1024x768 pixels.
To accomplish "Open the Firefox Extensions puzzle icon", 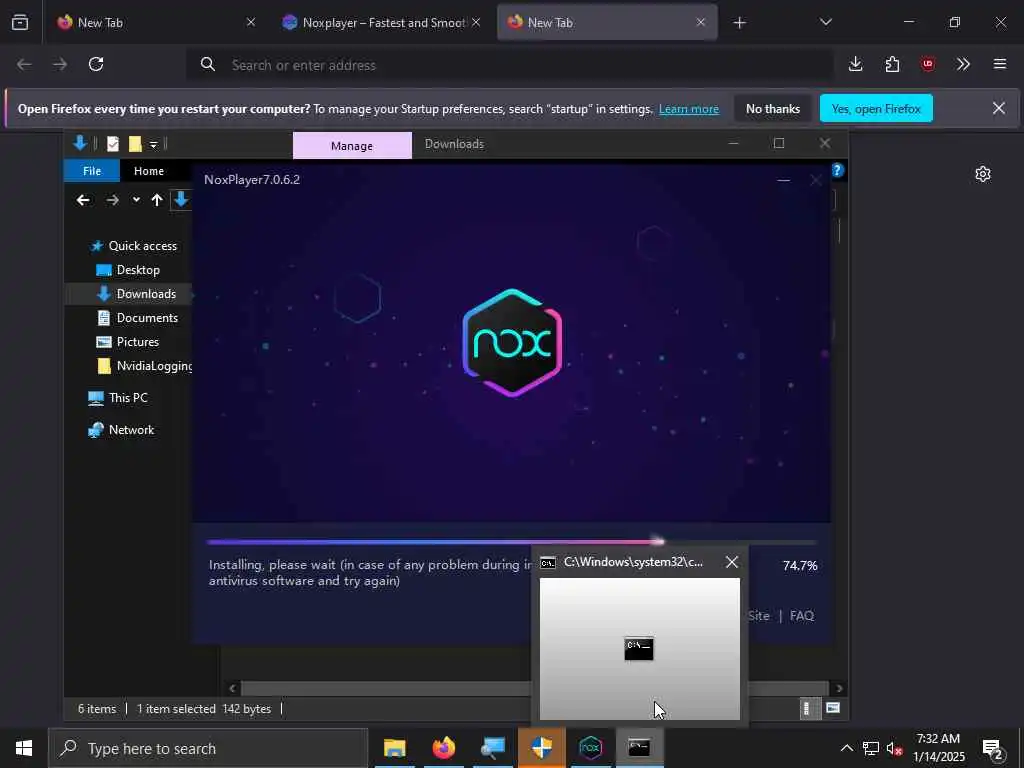I will [892, 64].
